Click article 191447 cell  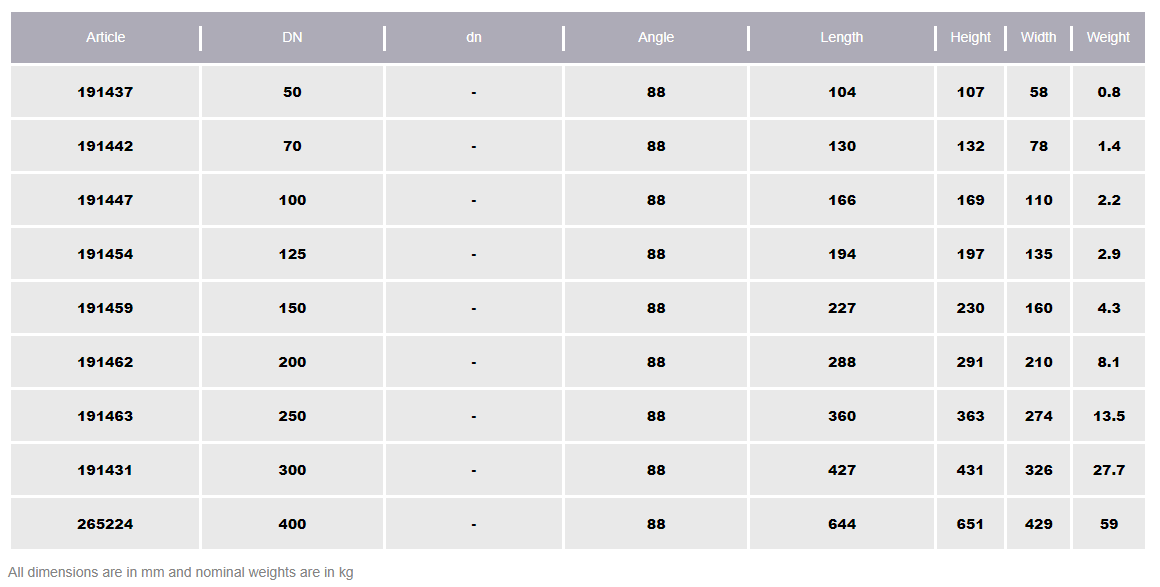[105, 200]
